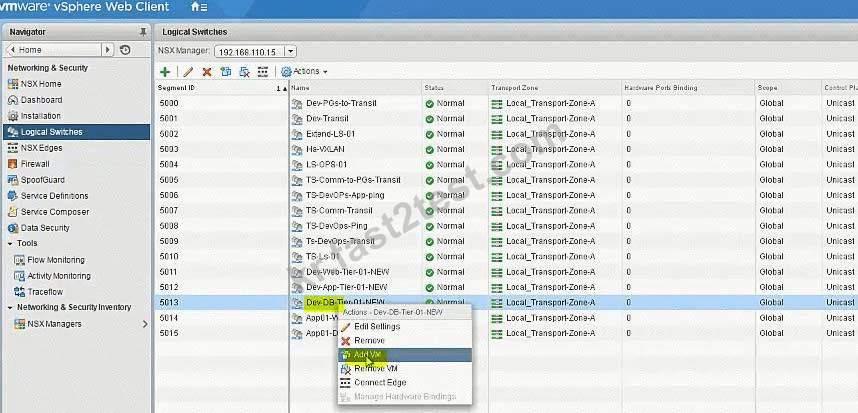Image resolution: width=858 pixels, height=413 pixels.
Task: Collapse the Tools section
Action: pyautogui.click(x=10, y=243)
